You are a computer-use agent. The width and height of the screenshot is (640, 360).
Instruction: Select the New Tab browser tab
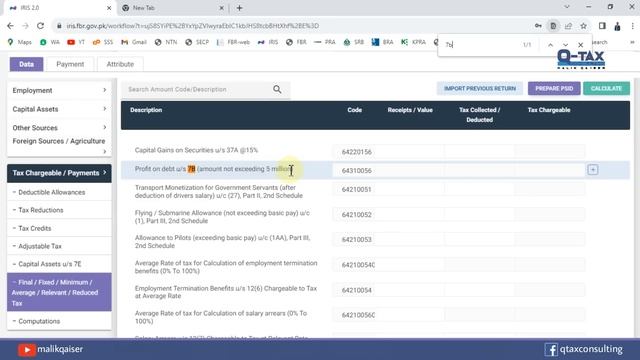pos(173,8)
